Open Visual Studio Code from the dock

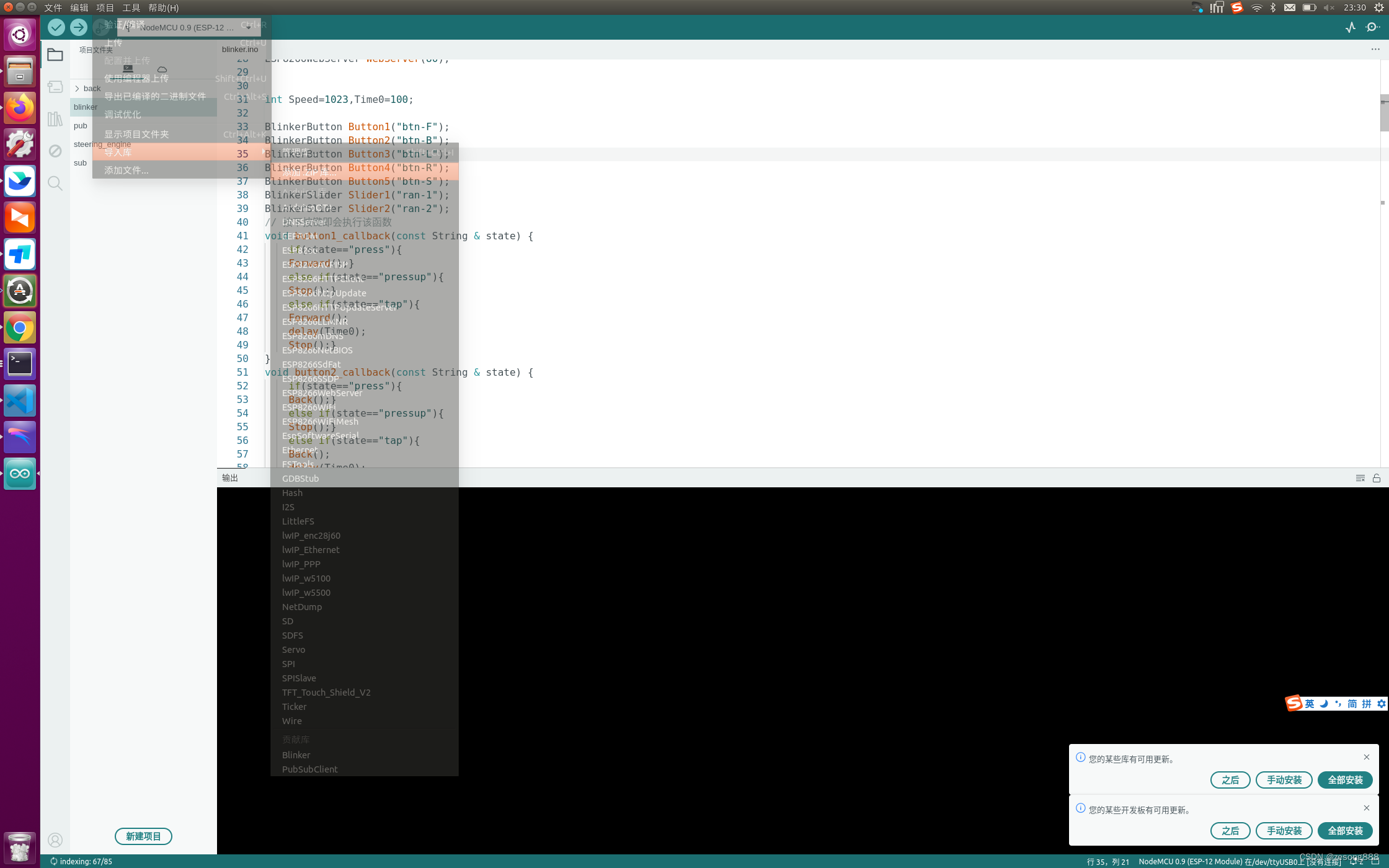(x=20, y=401)
